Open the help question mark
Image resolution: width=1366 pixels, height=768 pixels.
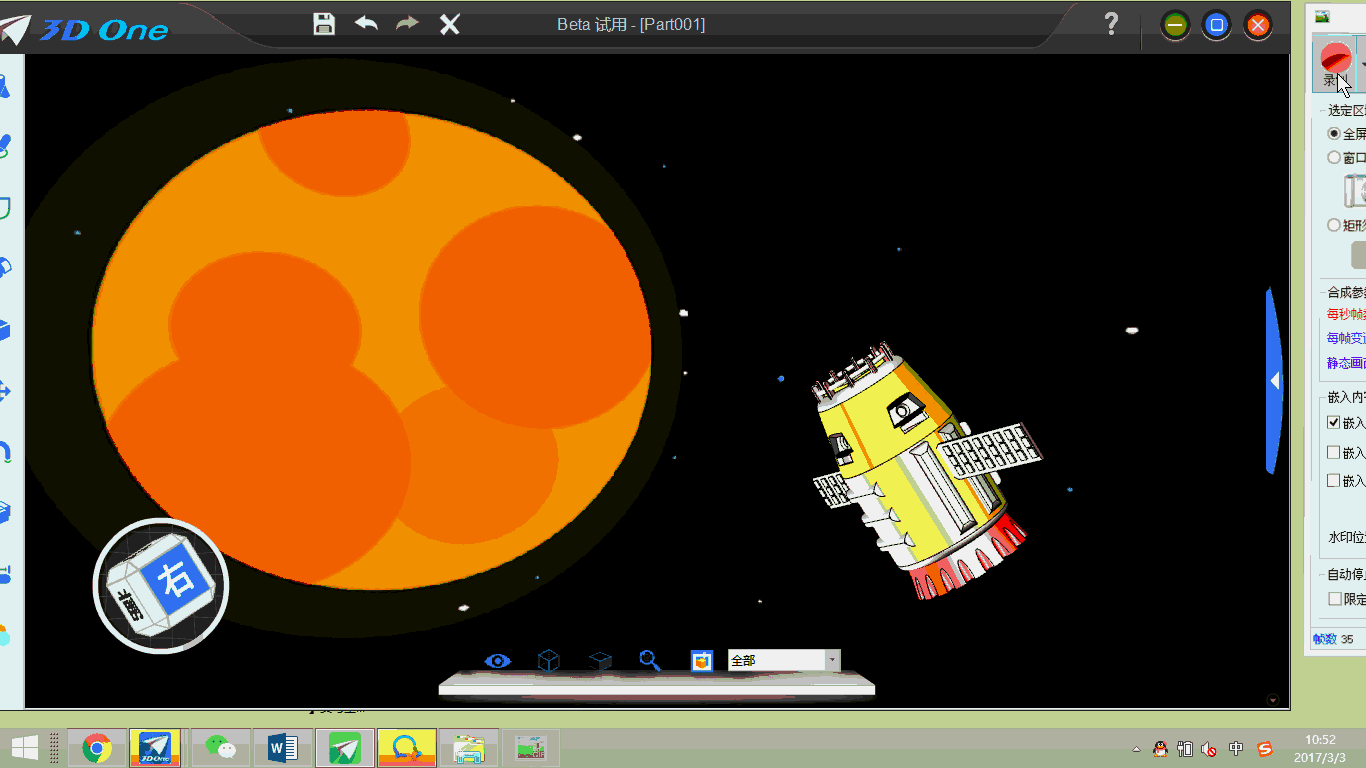coord(1111,24)
